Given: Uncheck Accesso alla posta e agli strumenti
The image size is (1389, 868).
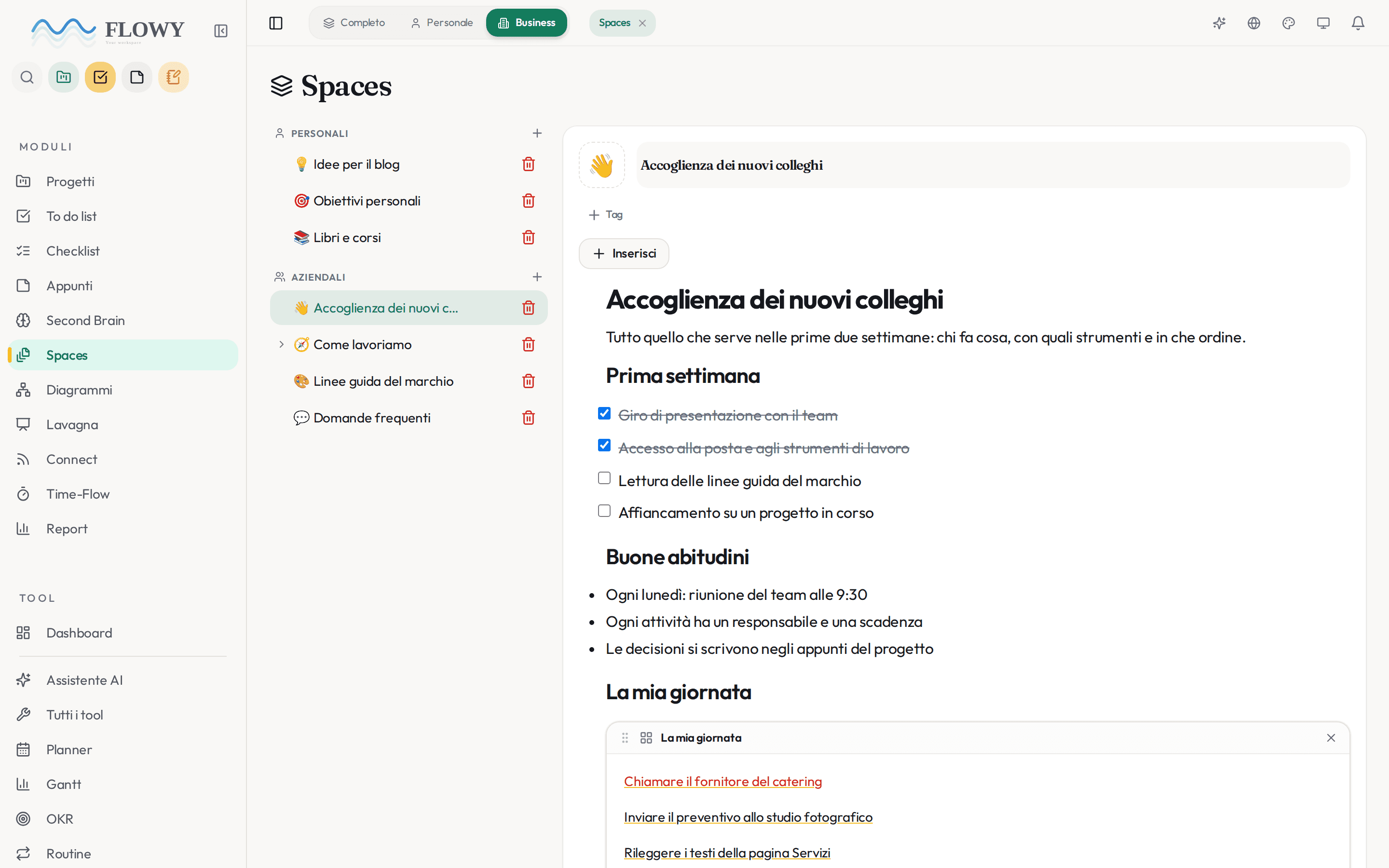Looking at the screenshot, I should 604,446.
